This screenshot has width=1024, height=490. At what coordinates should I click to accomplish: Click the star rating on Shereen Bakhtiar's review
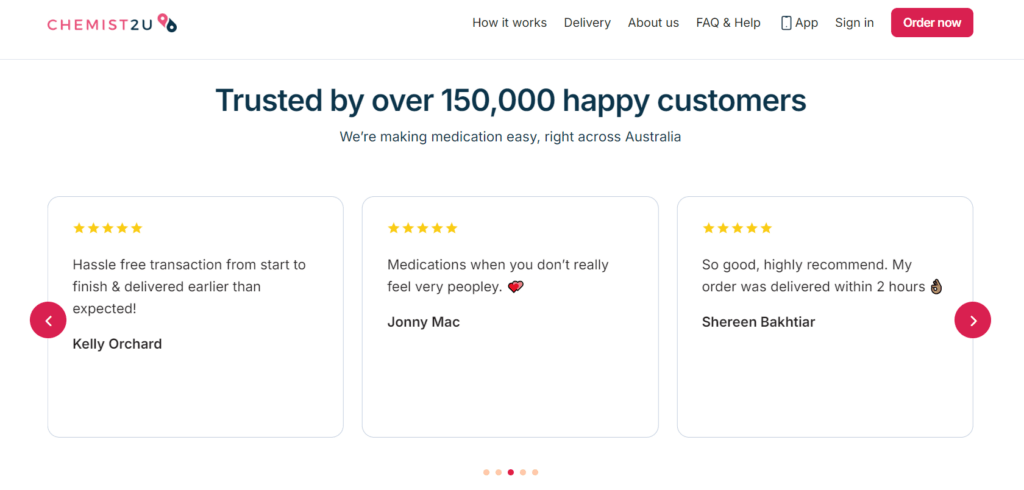point(737,228)
